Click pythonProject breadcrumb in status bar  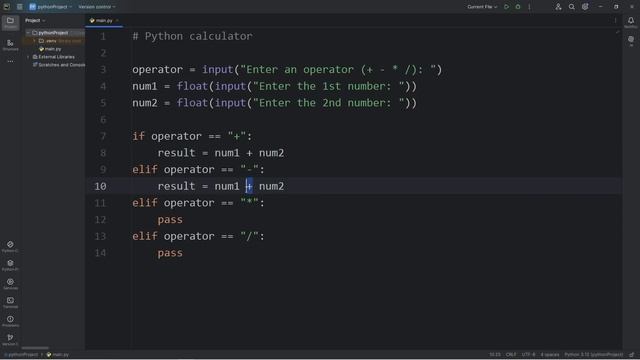[21, 355]
